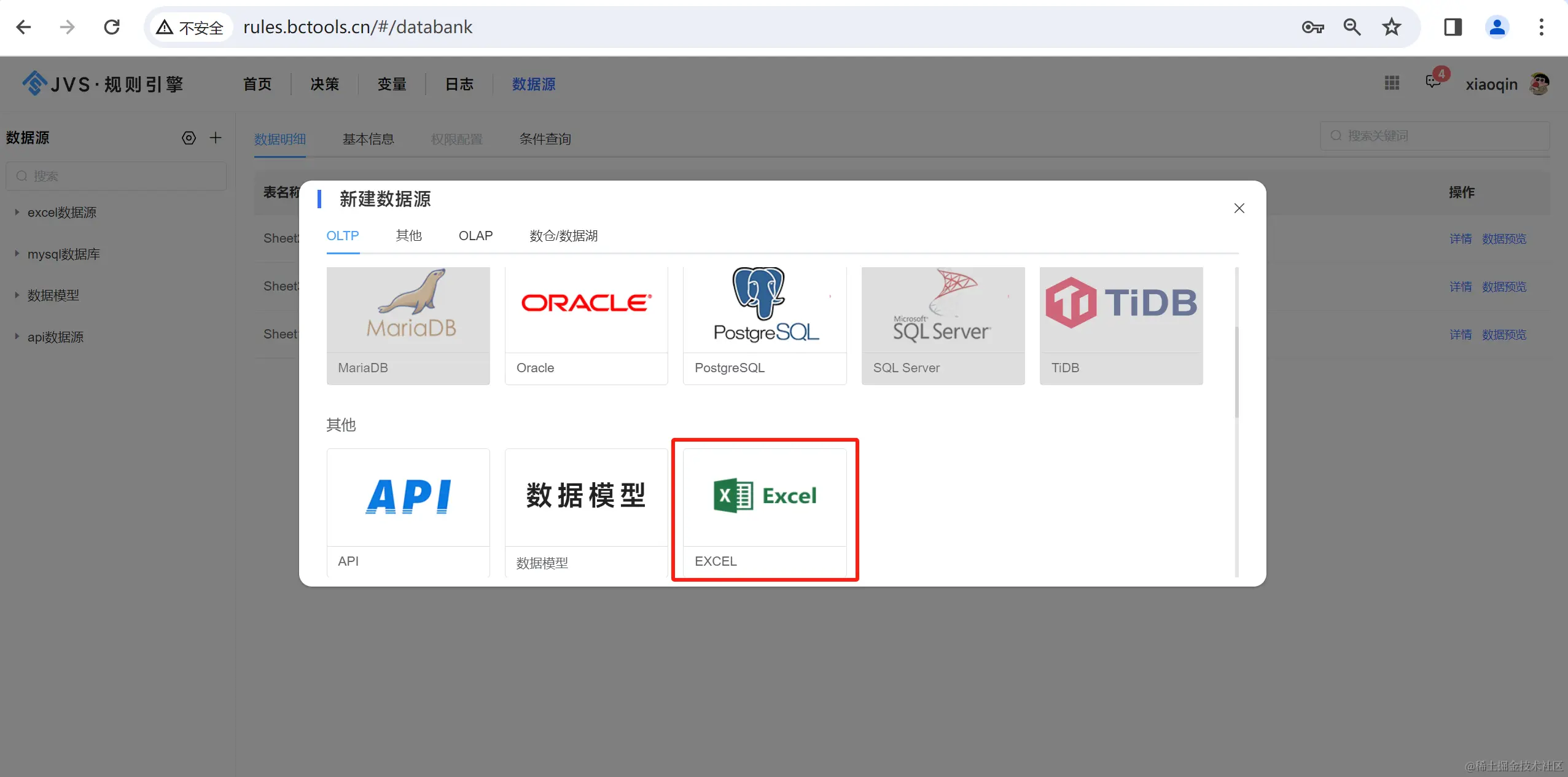Switch to the OLAP tab

(475, 236)
